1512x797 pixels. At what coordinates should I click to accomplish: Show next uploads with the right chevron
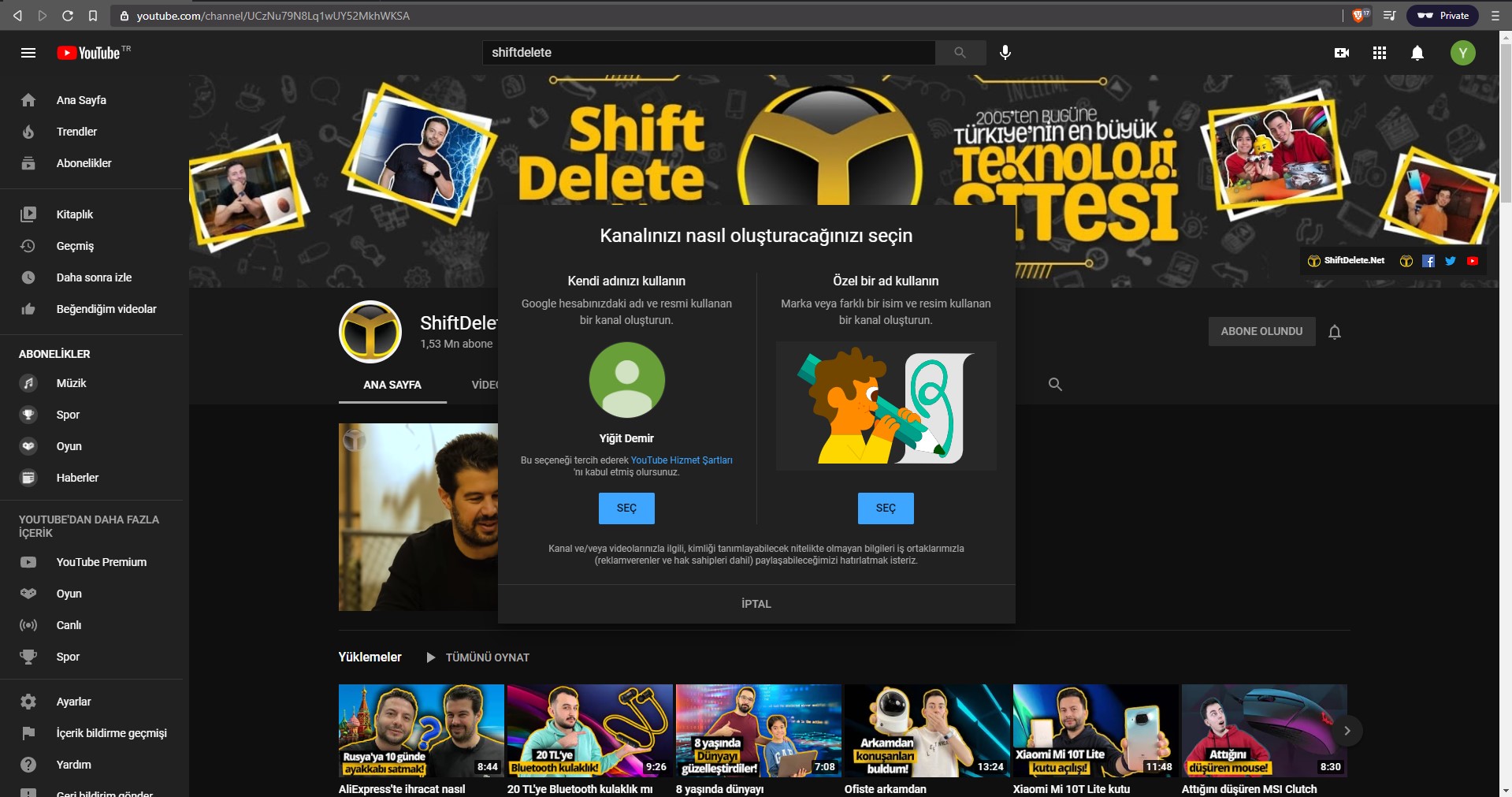(1347, 731)
